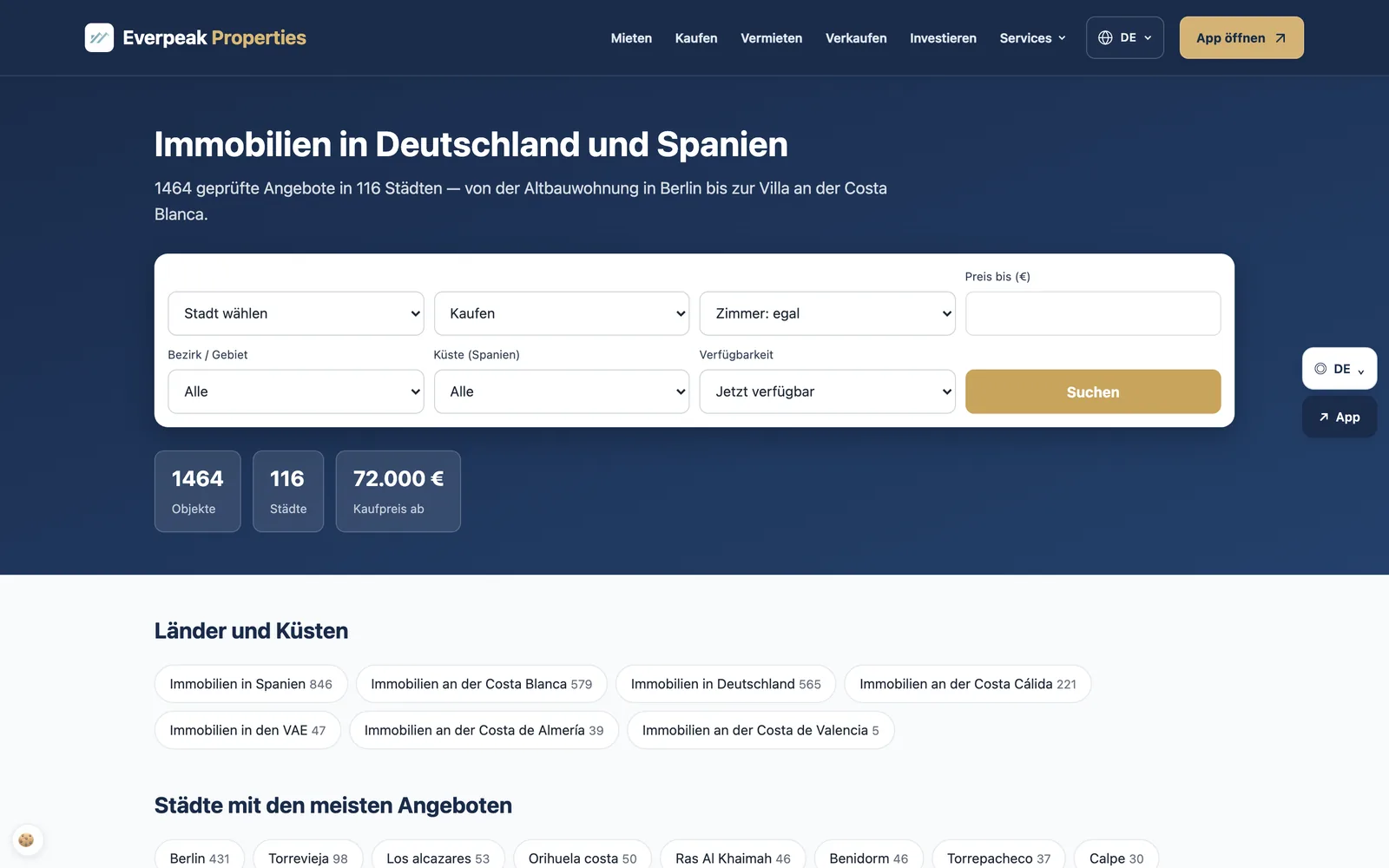This screenshot has width=1389, height=868.
Task: Open Immobilien in den VAE link
Action: click(x=247, y=730)
